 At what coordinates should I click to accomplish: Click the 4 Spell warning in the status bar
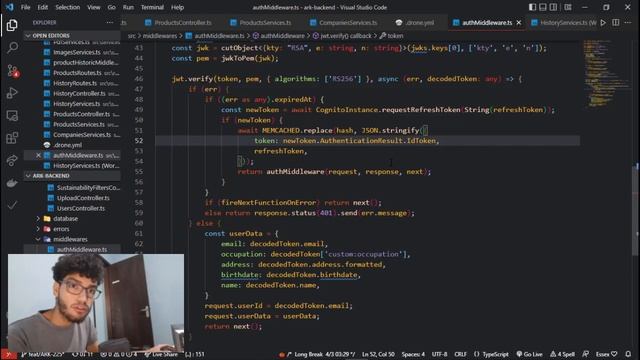point(562,354)
